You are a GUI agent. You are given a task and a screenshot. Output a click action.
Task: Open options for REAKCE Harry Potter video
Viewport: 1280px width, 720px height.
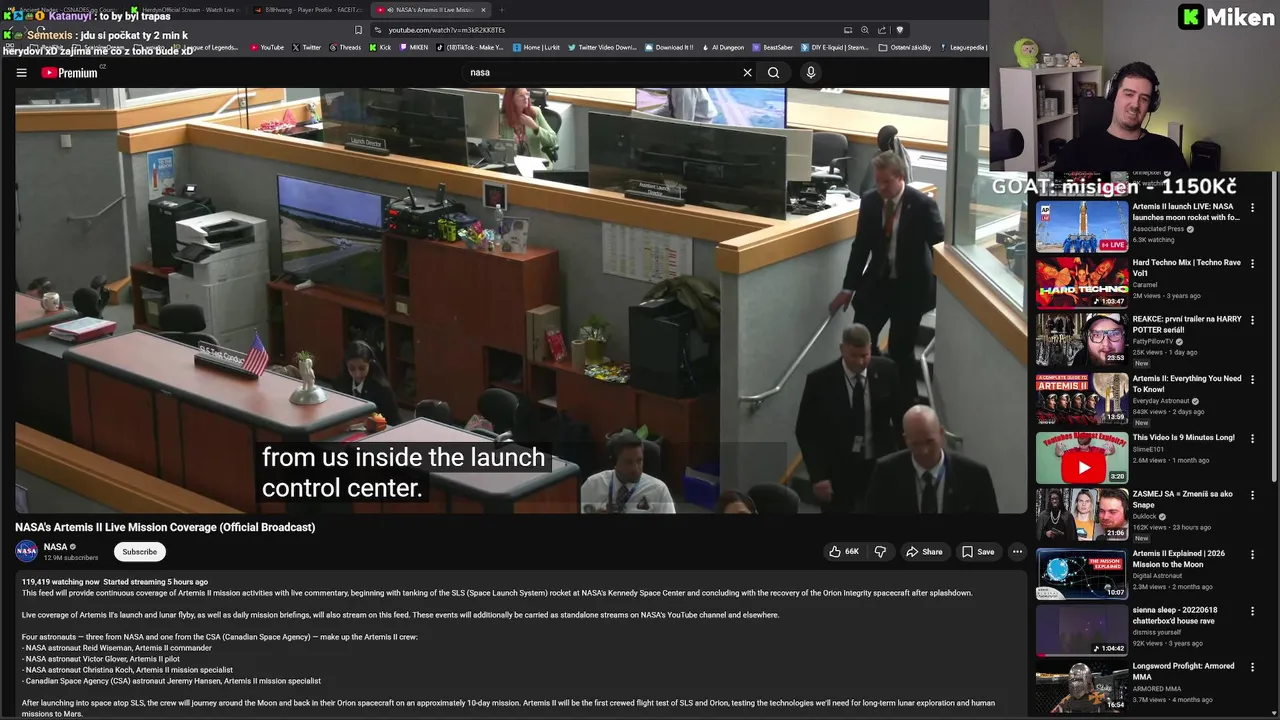1252,321
